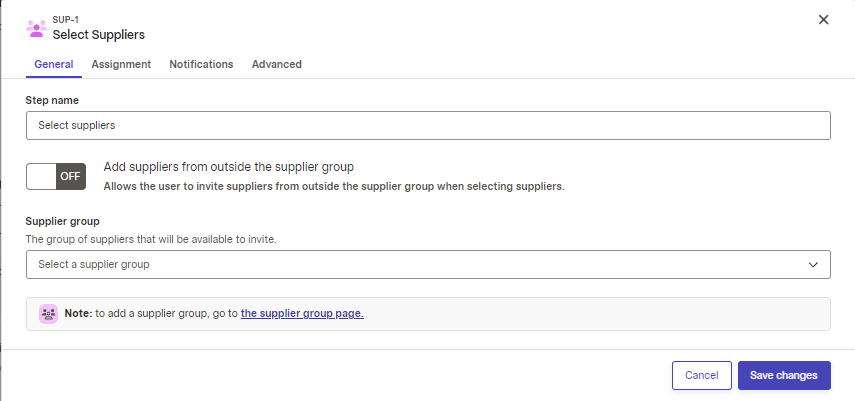
Task: Click the Supplier group field label
Action: (x=63, y=222)
